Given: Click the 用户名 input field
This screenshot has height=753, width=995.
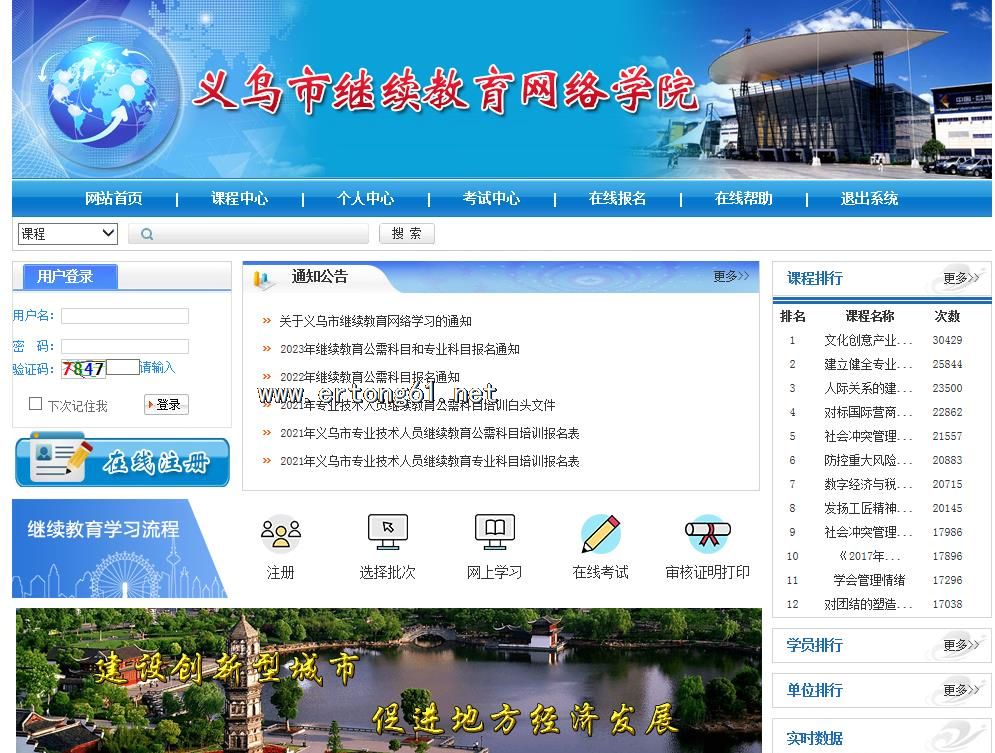Looking at the screenshot, I should pos(125,316).
